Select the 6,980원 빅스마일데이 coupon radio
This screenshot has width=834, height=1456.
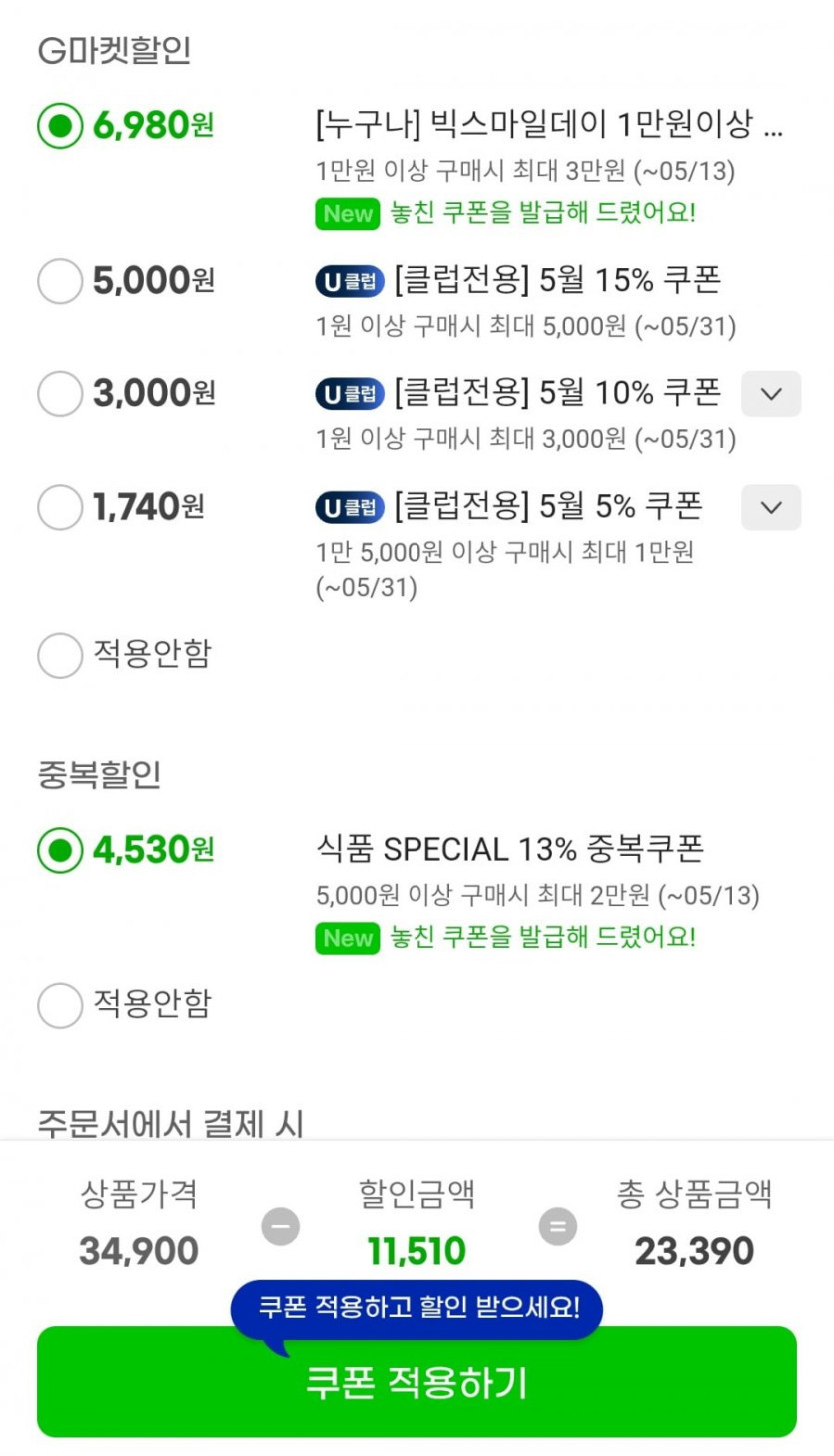tap(60, 126)
